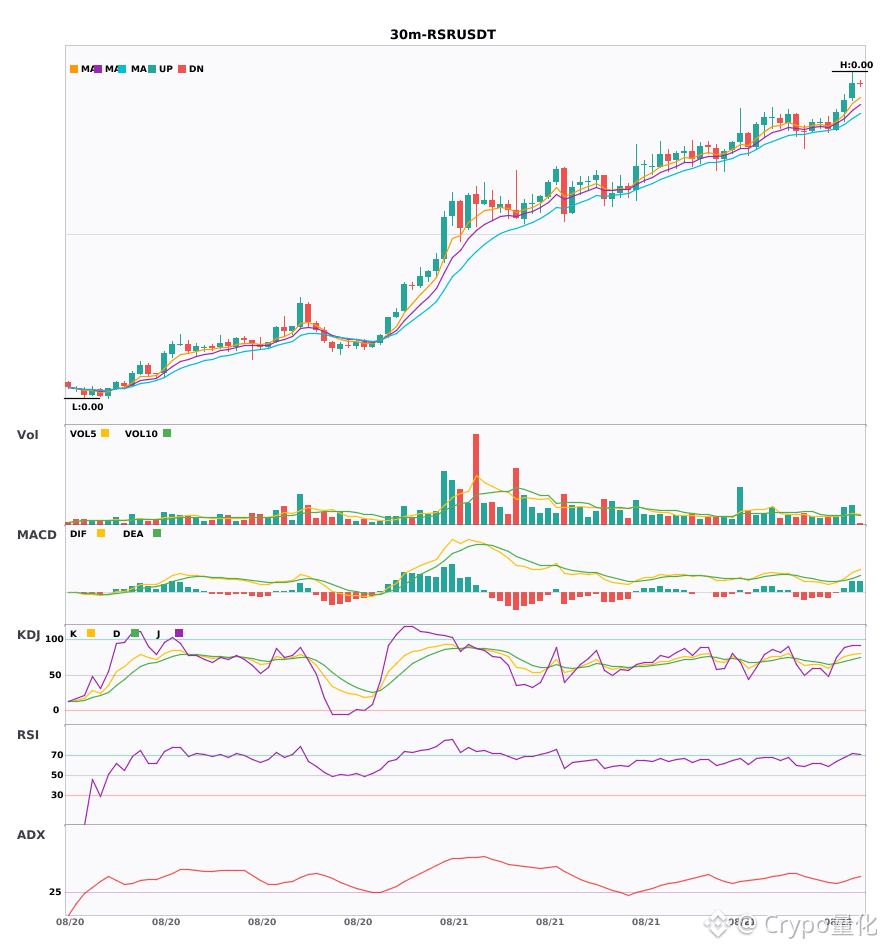Select the cyan MA legend swatch
This screenshot has height=950, width=885.
[x=122, y=69]
